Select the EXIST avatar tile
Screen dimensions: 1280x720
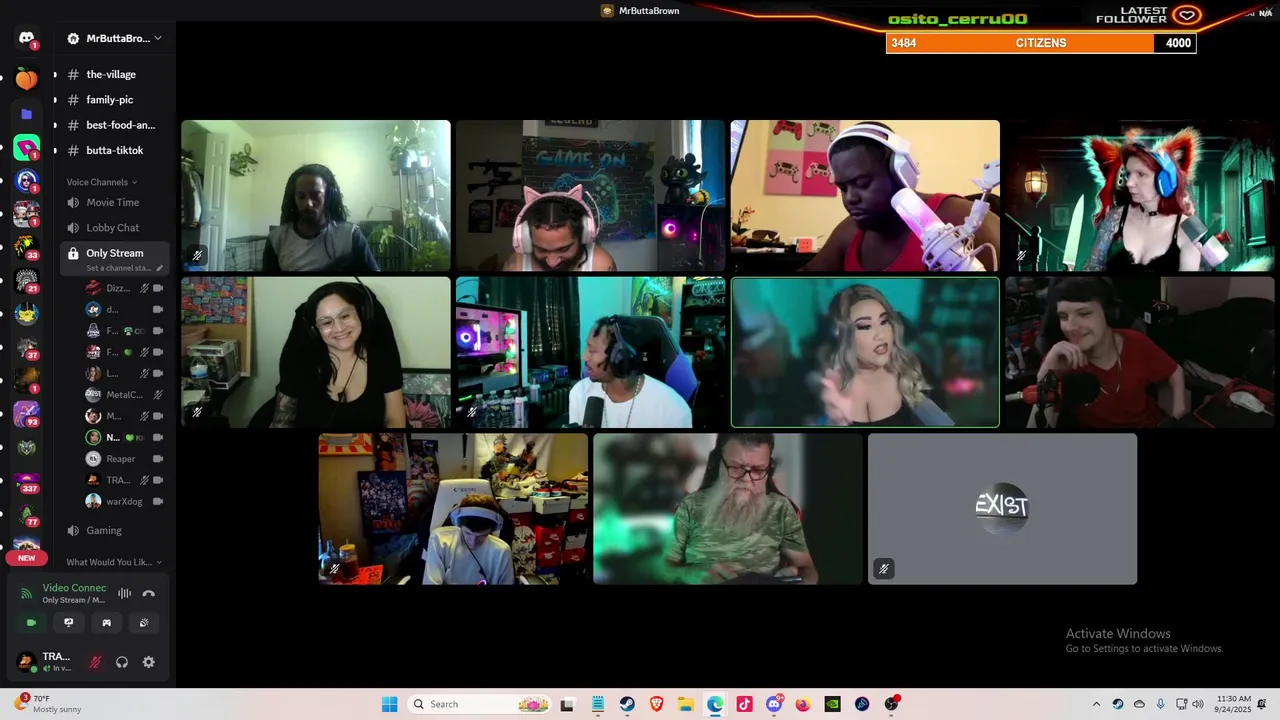point(1002,509)
